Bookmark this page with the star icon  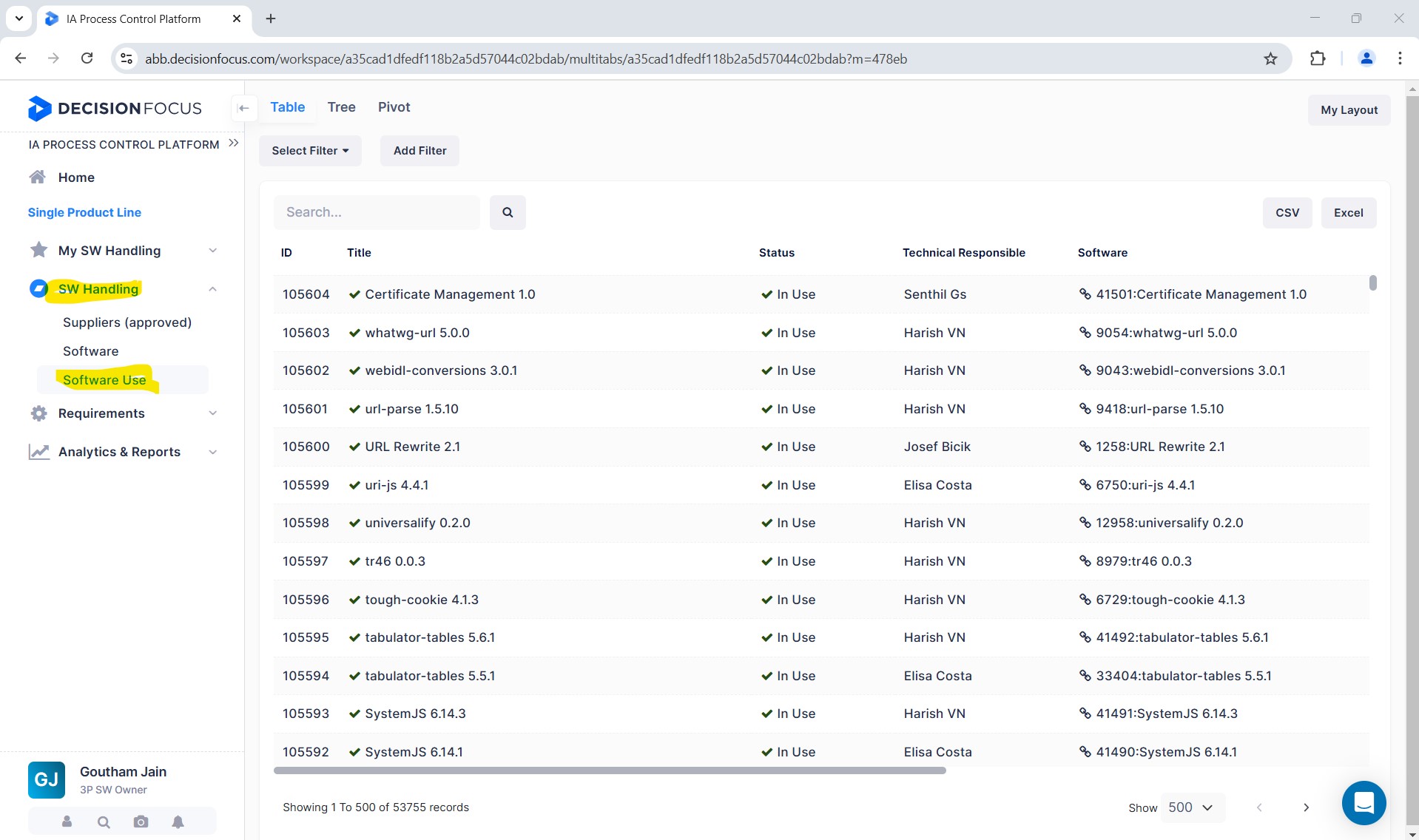(1270, 58)
